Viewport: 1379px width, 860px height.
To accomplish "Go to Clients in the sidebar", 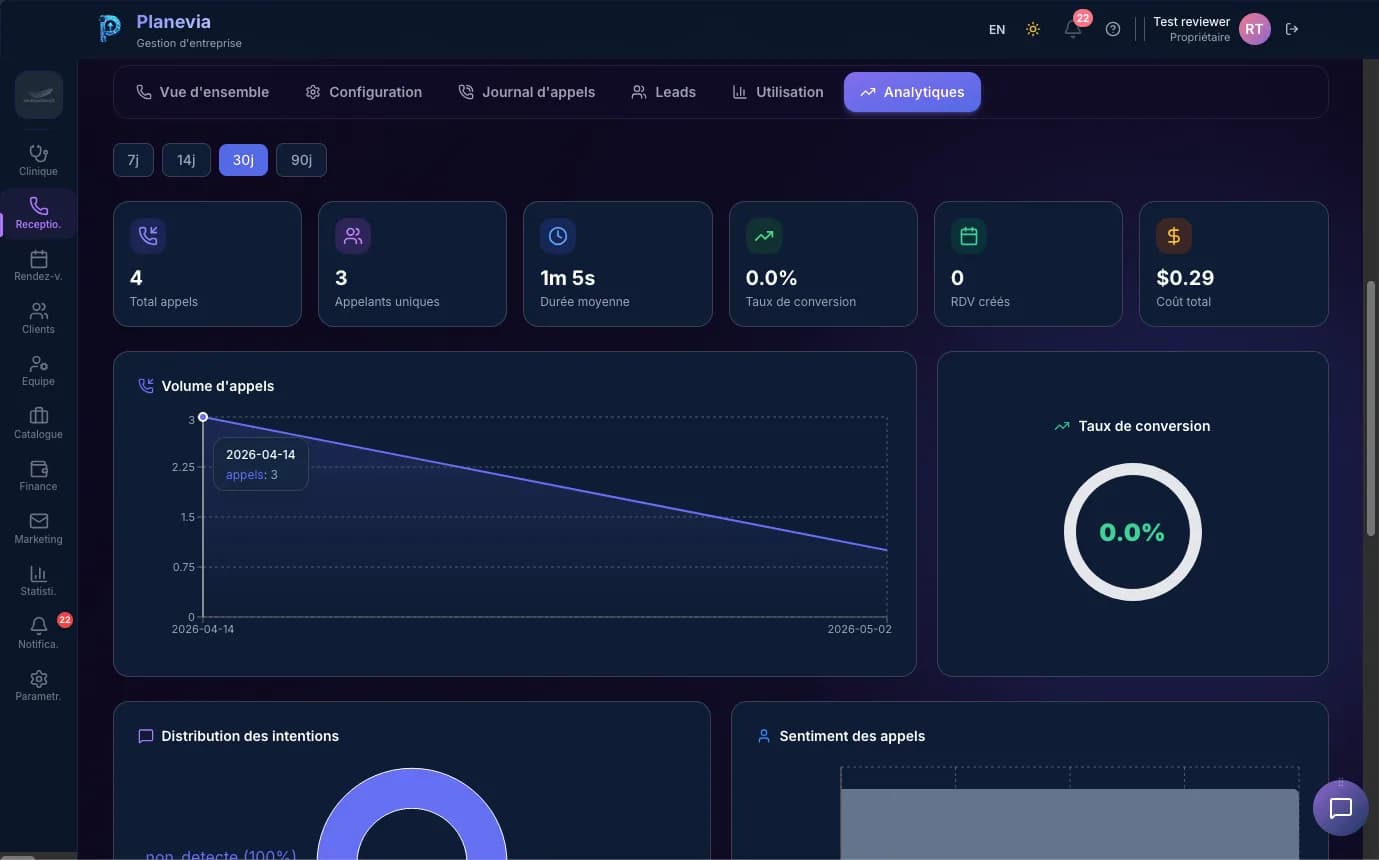I will click(x=38, y=319).
